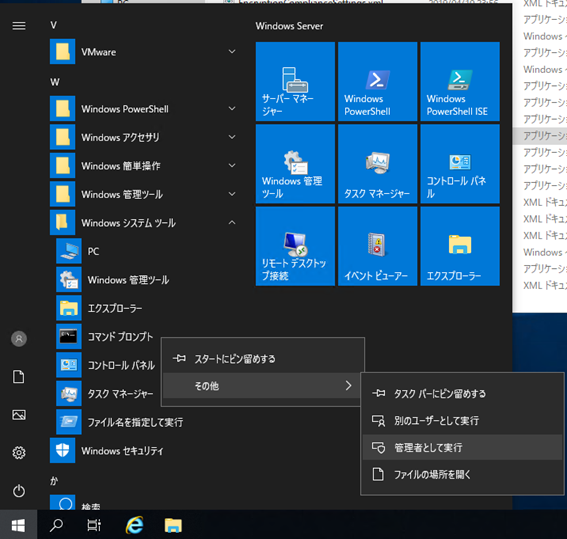Open taskbar search magnifier
Screen dimensions: 567x539
(x=56, y=525)
